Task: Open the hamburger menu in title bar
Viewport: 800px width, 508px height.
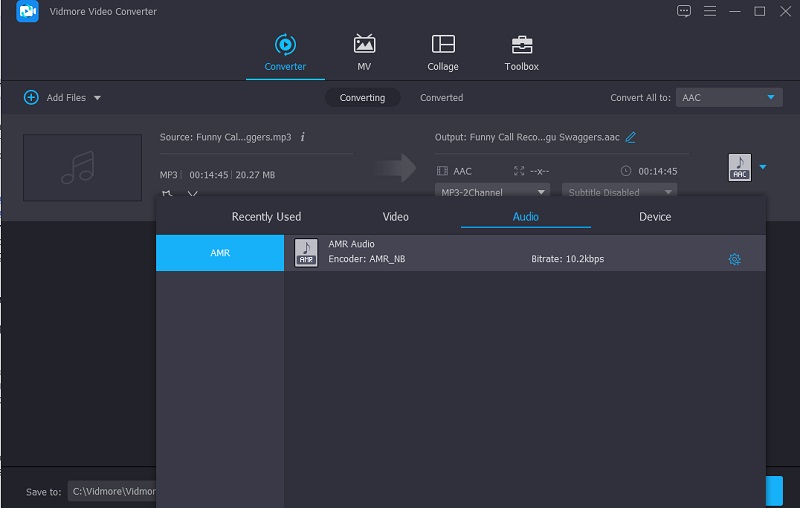Action: [x=710, y=12]
